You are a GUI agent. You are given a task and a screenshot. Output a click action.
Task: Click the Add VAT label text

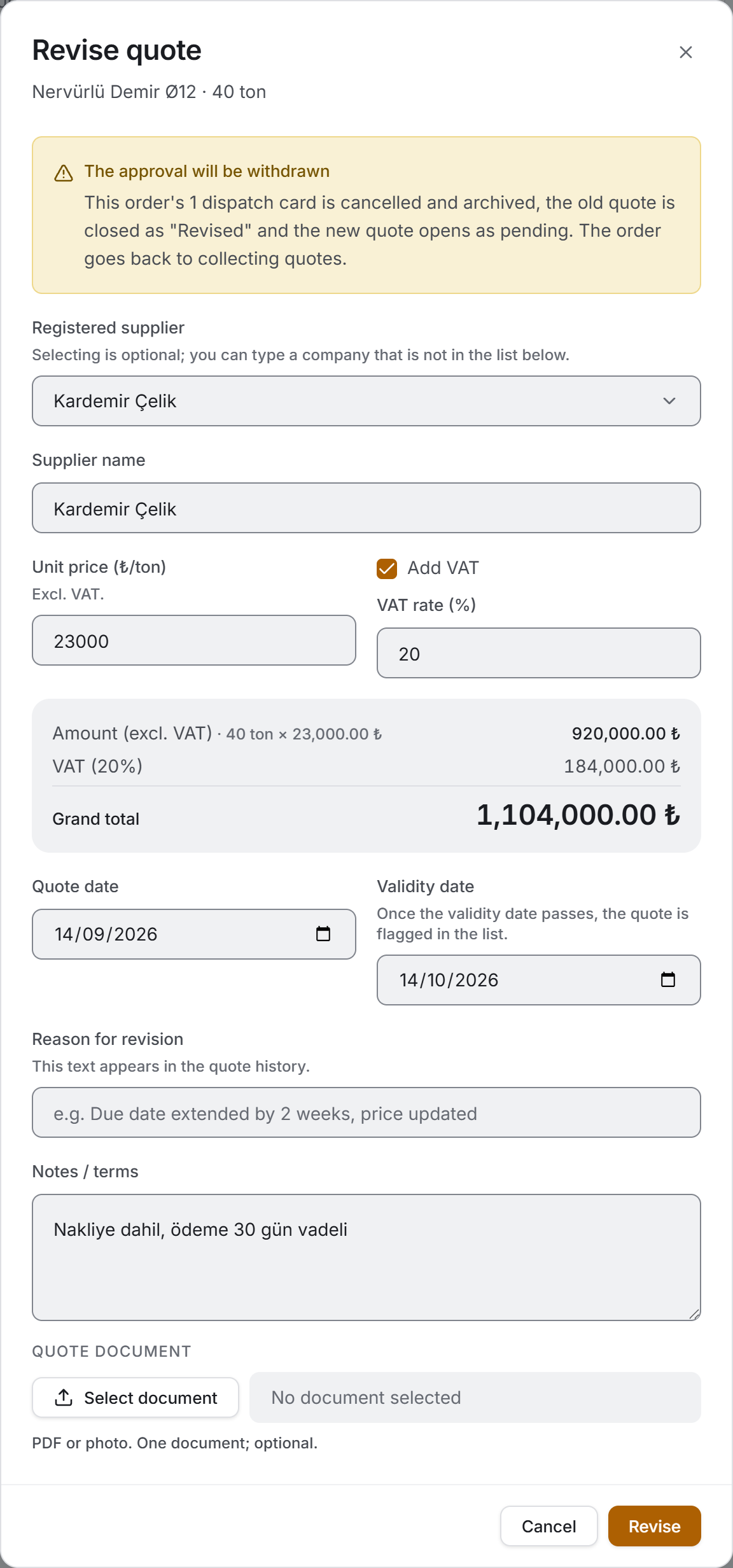[443, 568]
